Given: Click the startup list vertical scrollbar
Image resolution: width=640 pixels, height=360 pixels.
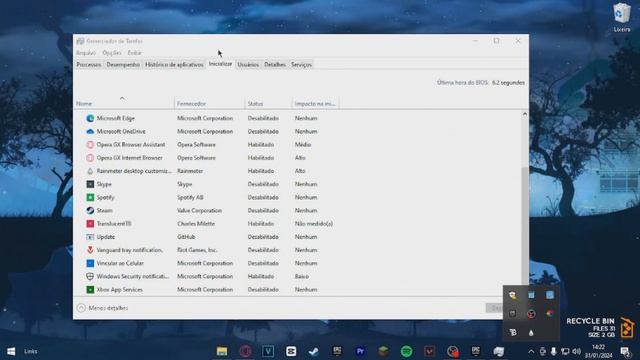Looking at the screenshot, I should (524, 227).
